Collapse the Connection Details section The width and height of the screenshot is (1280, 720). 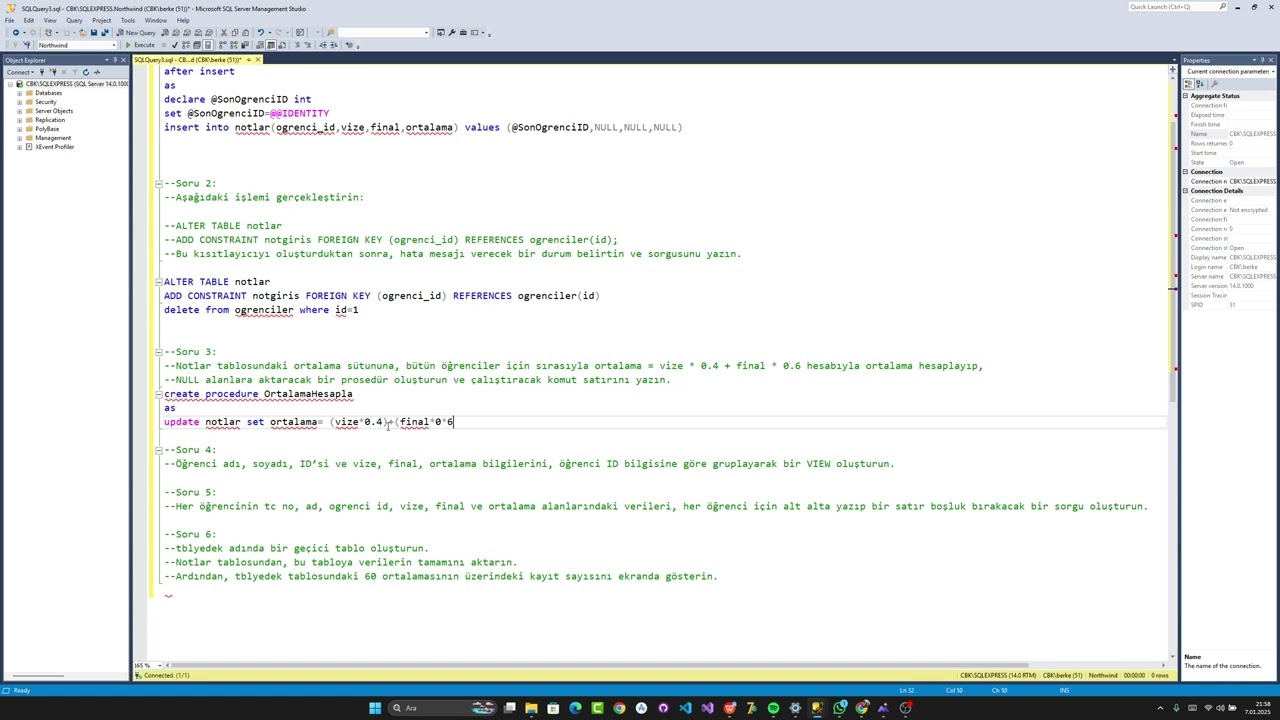tap(1186, 191)
